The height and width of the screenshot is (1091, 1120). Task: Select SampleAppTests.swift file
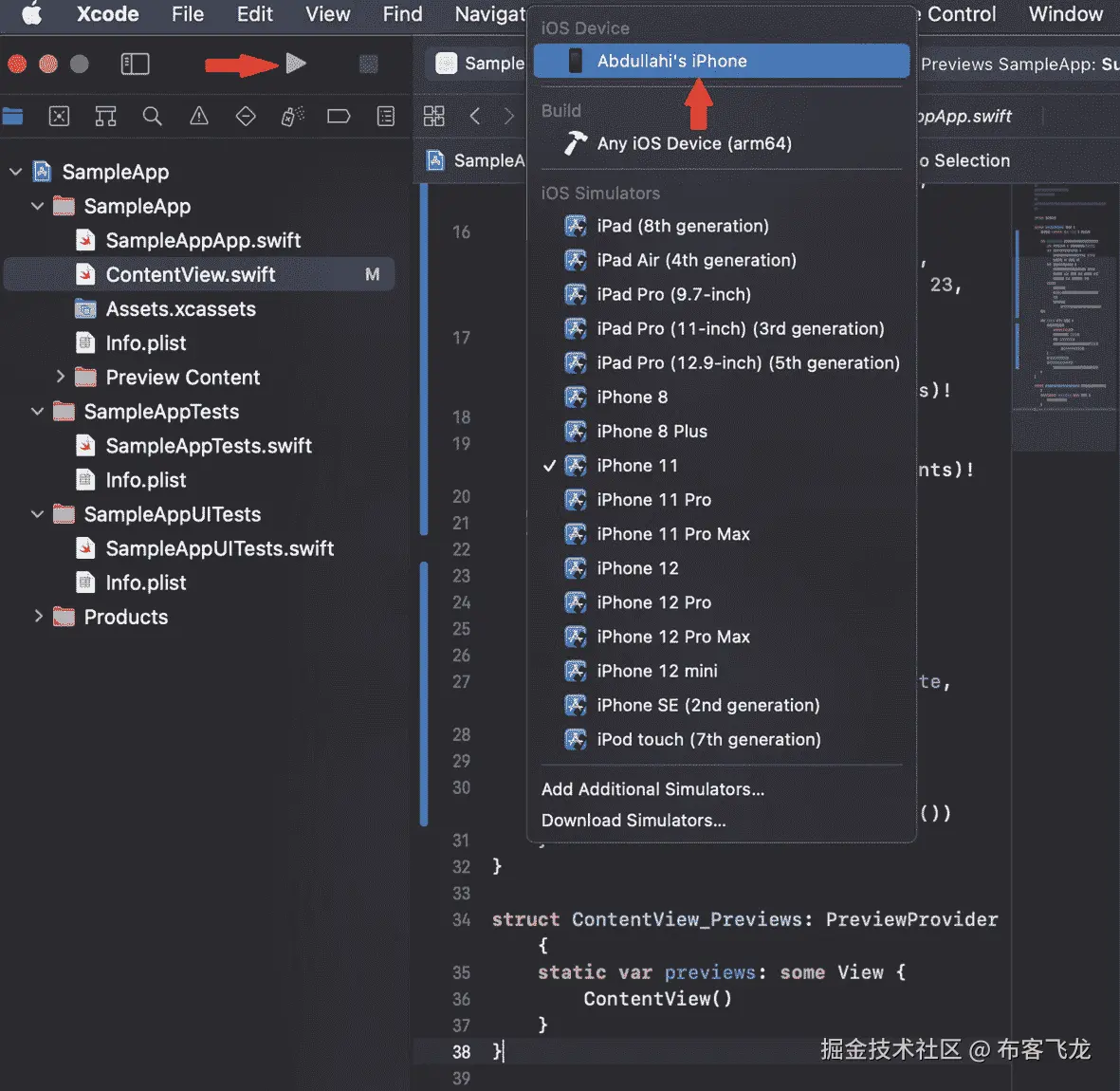click(209, 446)
